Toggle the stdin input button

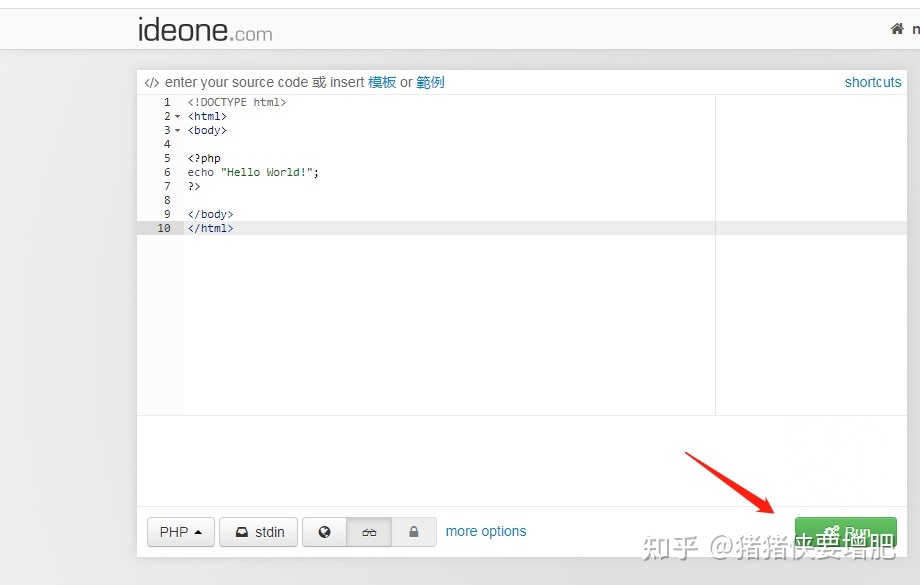click(259, 532)
